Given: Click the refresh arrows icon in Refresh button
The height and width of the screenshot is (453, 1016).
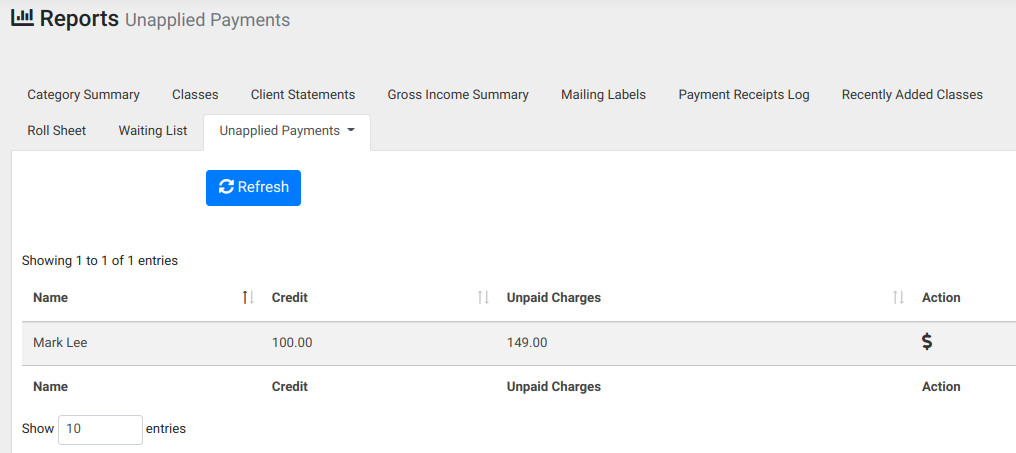Looking at the screenshot, I should click(226, 187).
